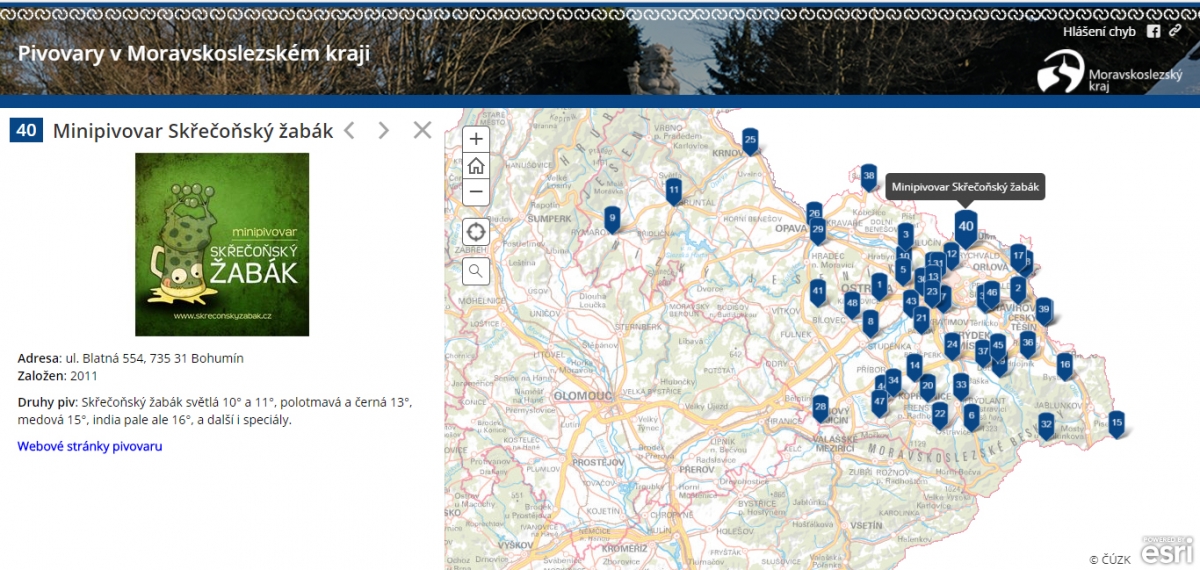The height and width of the screenshot is (570, 1200).
Task: Select map marker number 29
Action: click(818, 230)
